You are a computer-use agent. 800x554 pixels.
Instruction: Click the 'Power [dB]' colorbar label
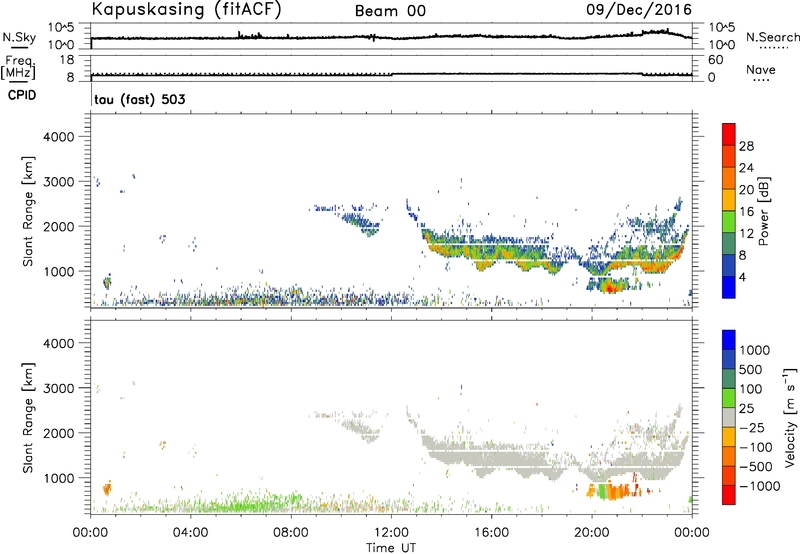click(763, 211)
